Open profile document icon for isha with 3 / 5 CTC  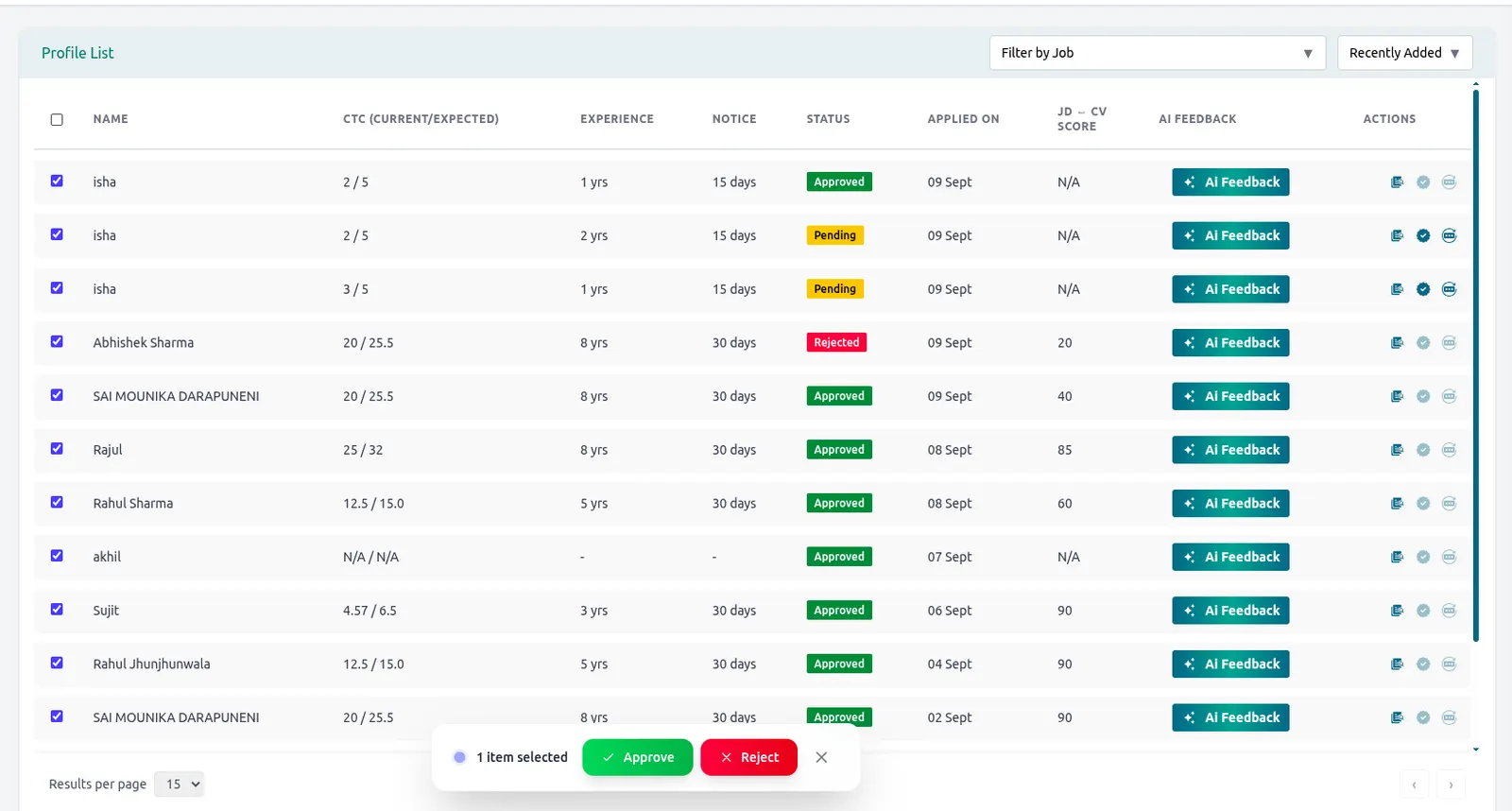1397,289
